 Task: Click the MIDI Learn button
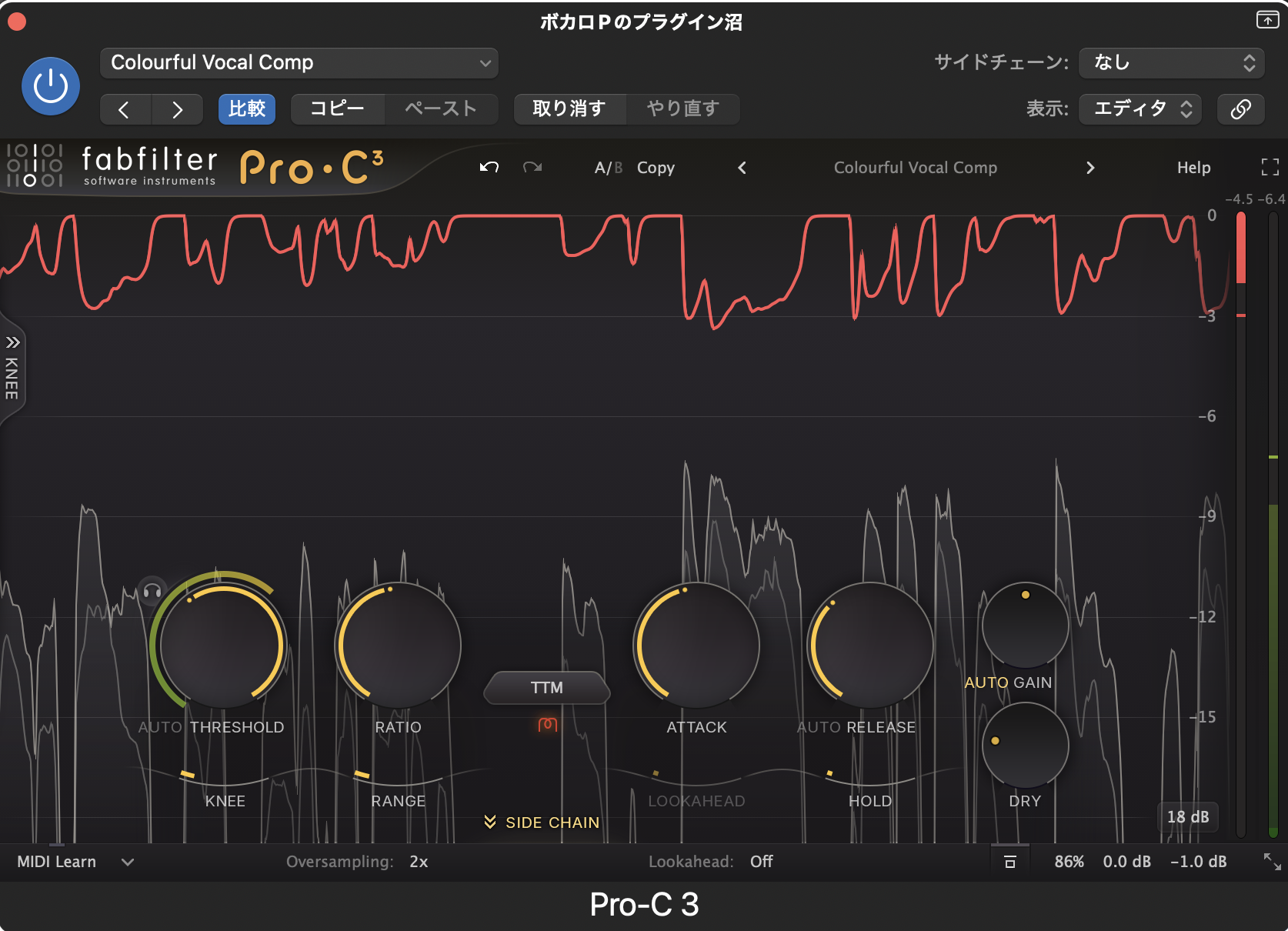click(57, 862)
